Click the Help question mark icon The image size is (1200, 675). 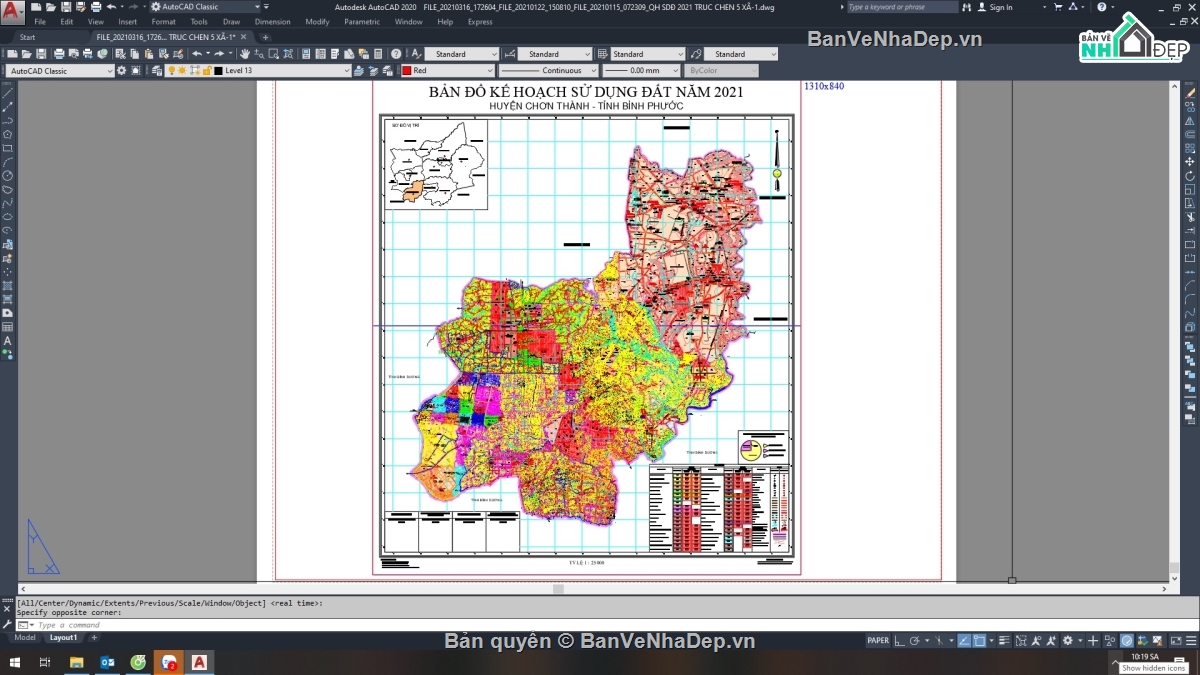tap(1101, 7)
